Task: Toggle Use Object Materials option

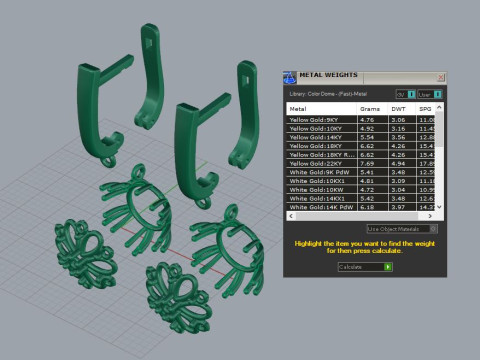Action: [402, 229]
